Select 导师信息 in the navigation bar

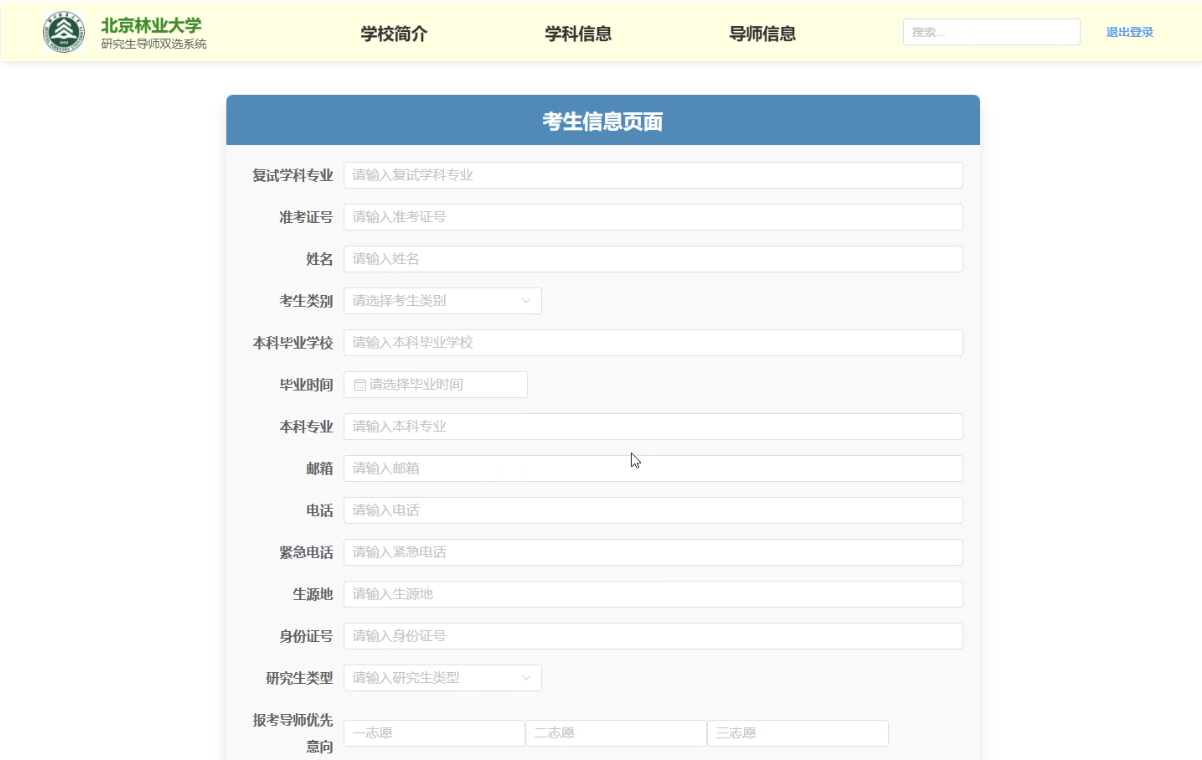(x=762, y=34)
